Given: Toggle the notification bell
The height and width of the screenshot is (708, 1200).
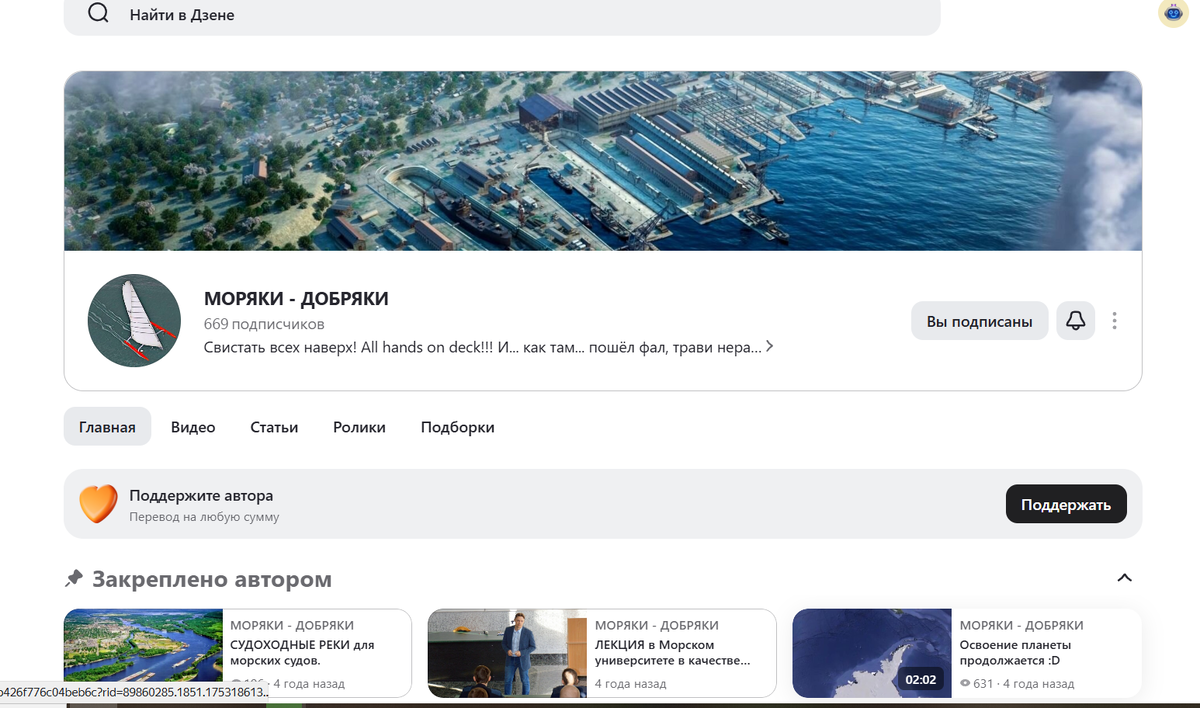Looking at the screenshot, I should pyautogui.click(x=1076, y=321).
